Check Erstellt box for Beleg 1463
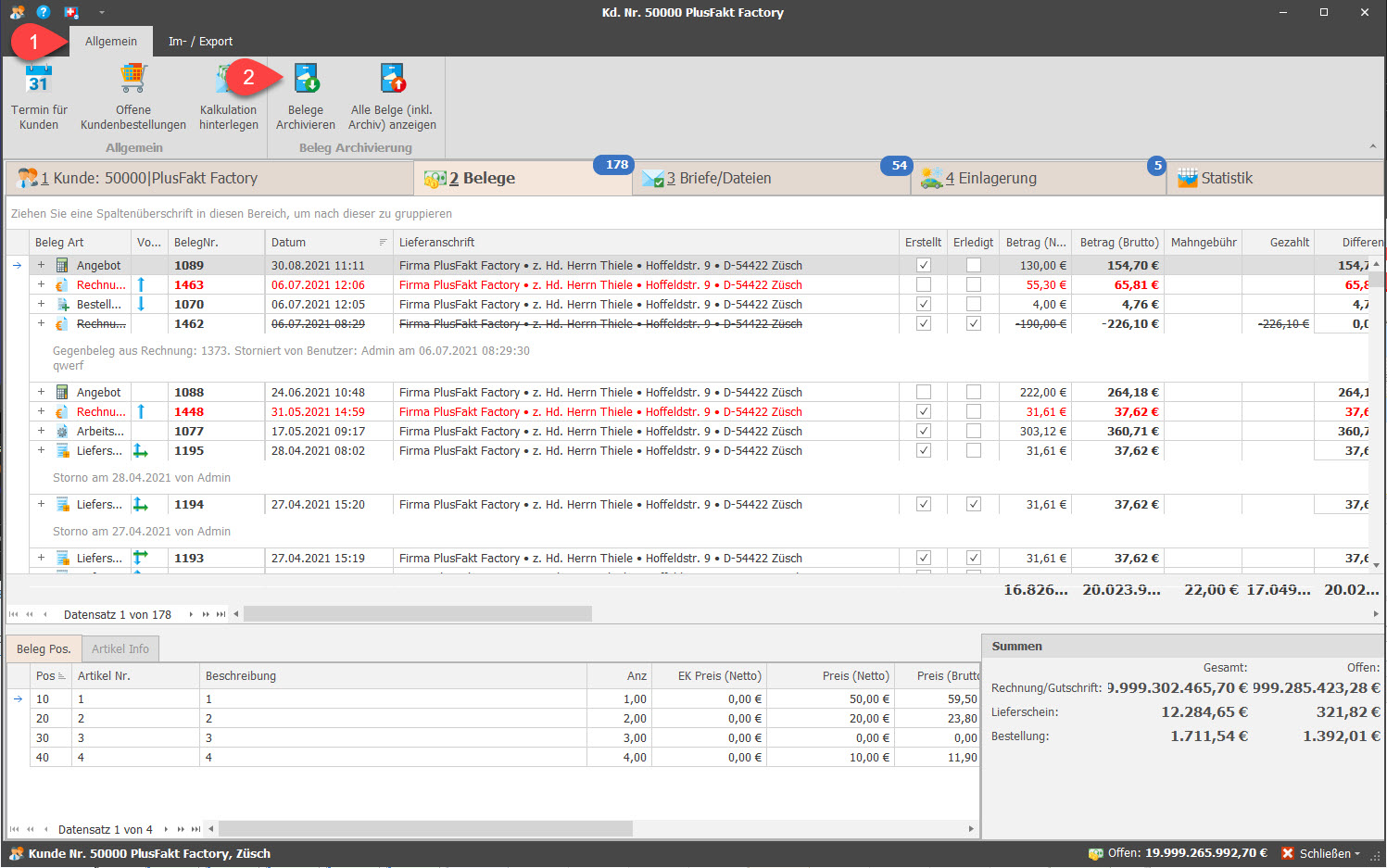The height and width of the screenshot is (868, 1387). [x=924, y=284]
